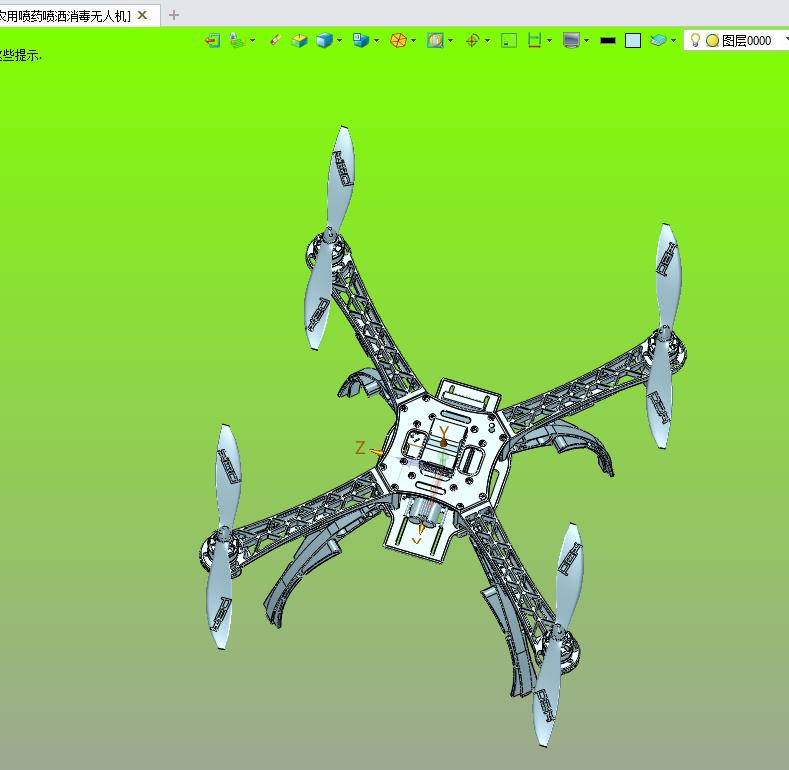The height and width of the screenshot is (770, 789).
Task: Click the green layered-surface tool icon
Action: tap(237, 40)
